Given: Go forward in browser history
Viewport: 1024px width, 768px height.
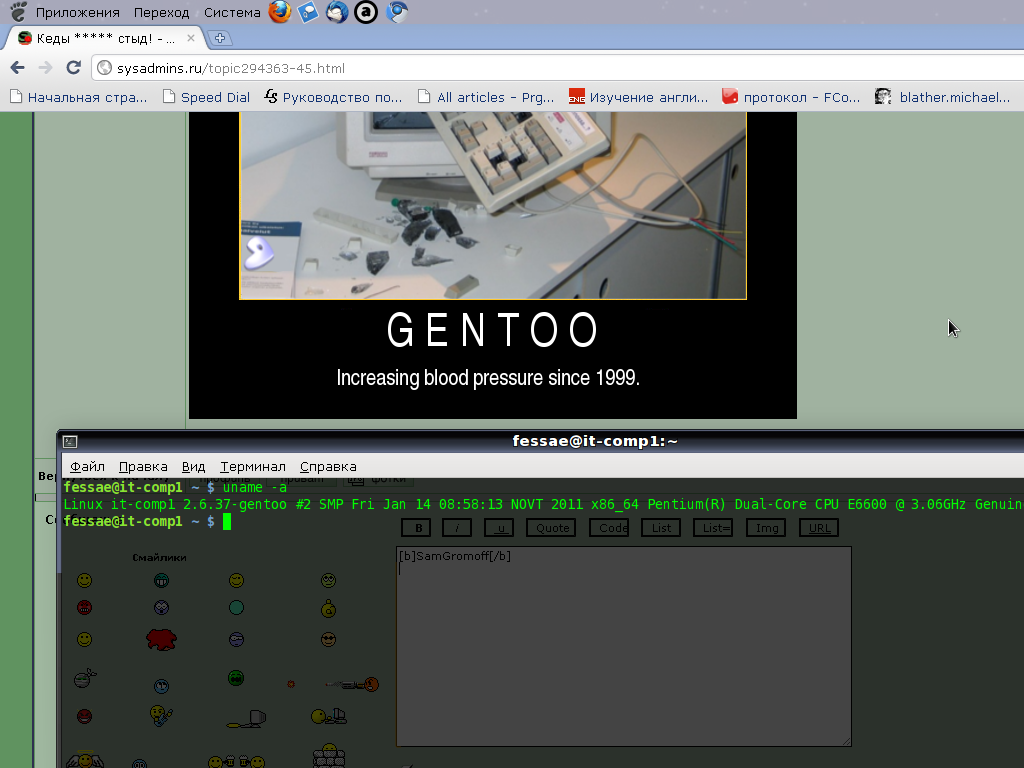Looking at the screenshot, I should [45, 67].
